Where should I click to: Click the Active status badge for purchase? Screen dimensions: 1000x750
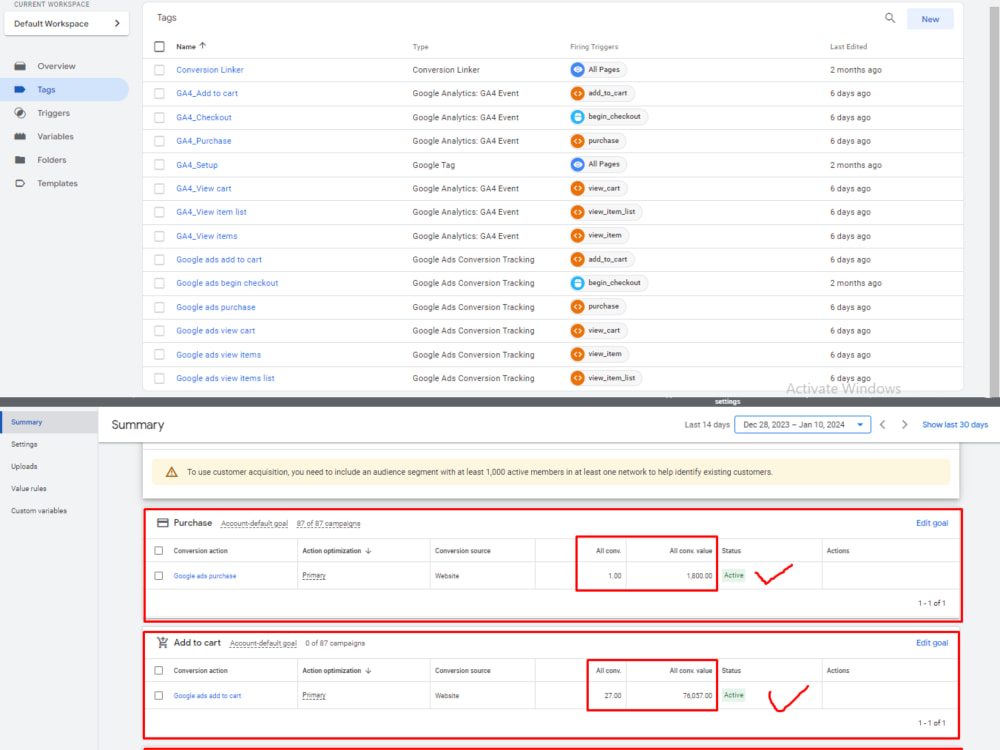tap(733, 575)
